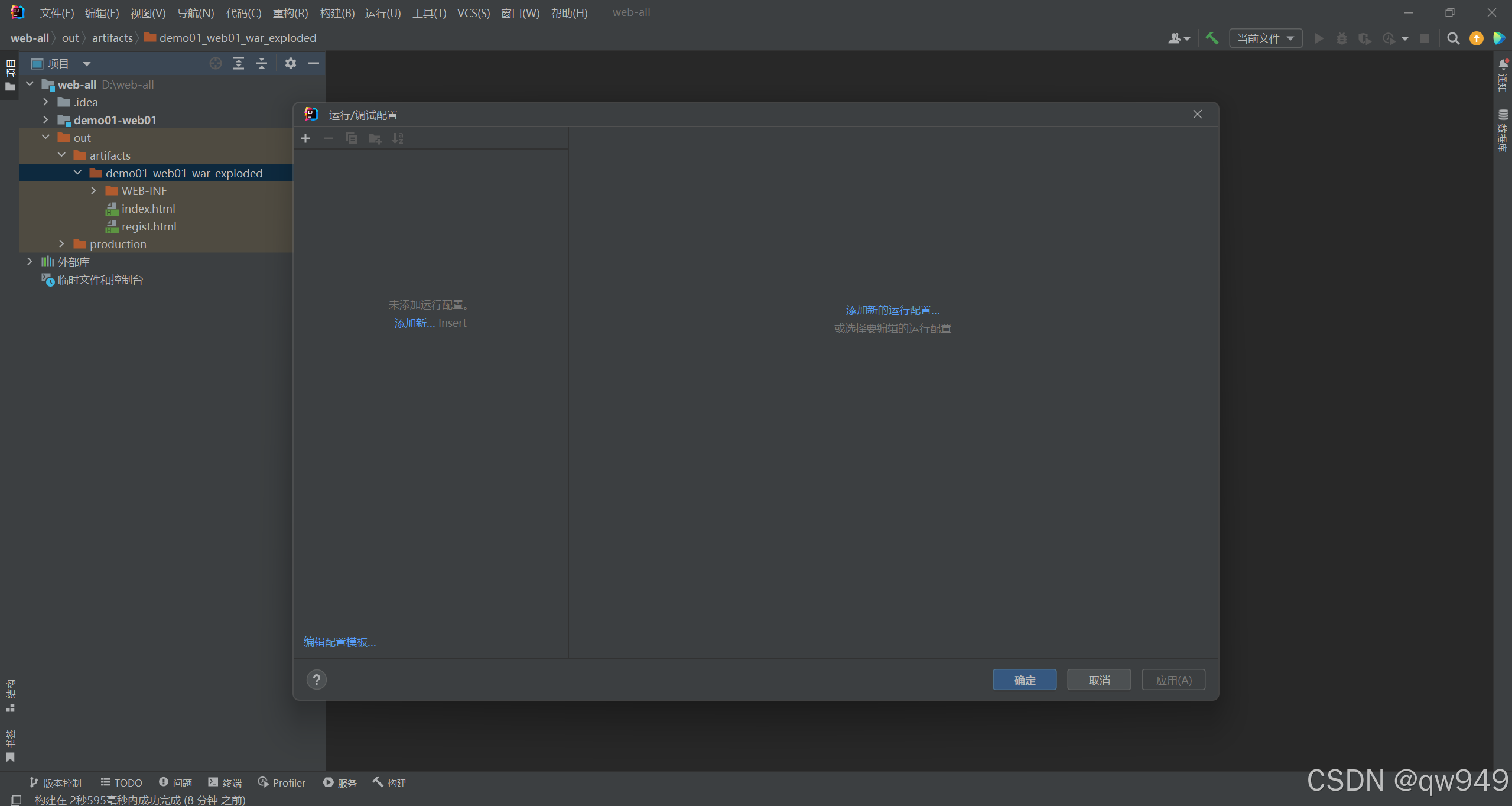
Task: Open the 构建(B) menu
Action: pos(337,13)
